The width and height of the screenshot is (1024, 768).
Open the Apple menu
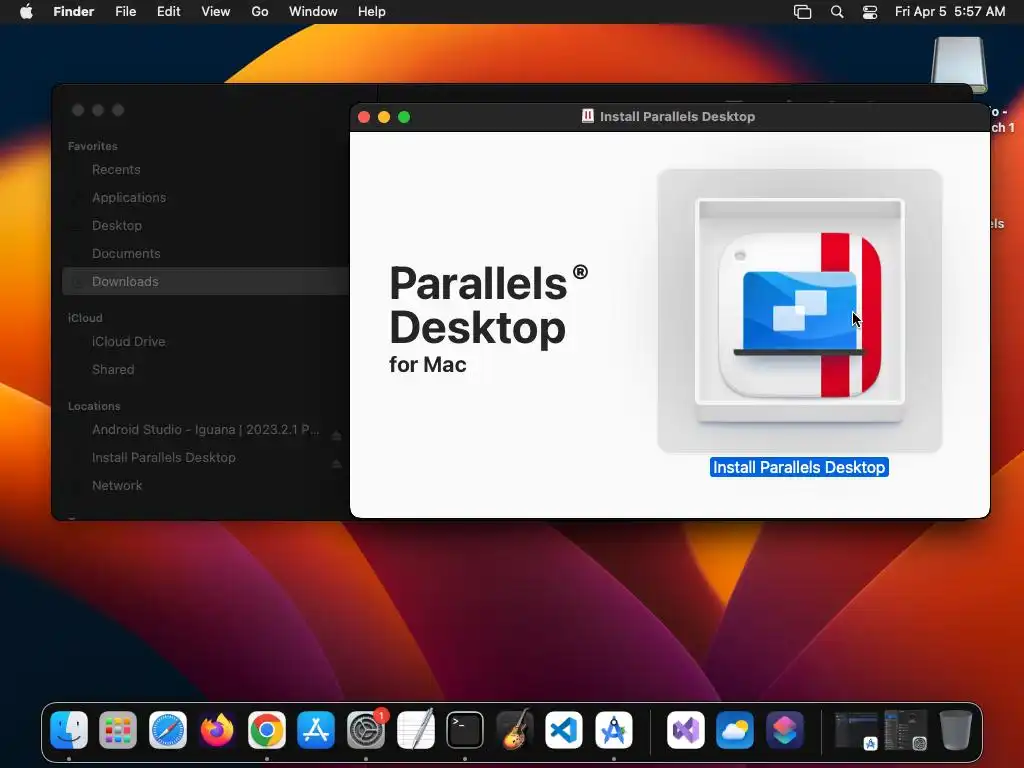(26, 12)
